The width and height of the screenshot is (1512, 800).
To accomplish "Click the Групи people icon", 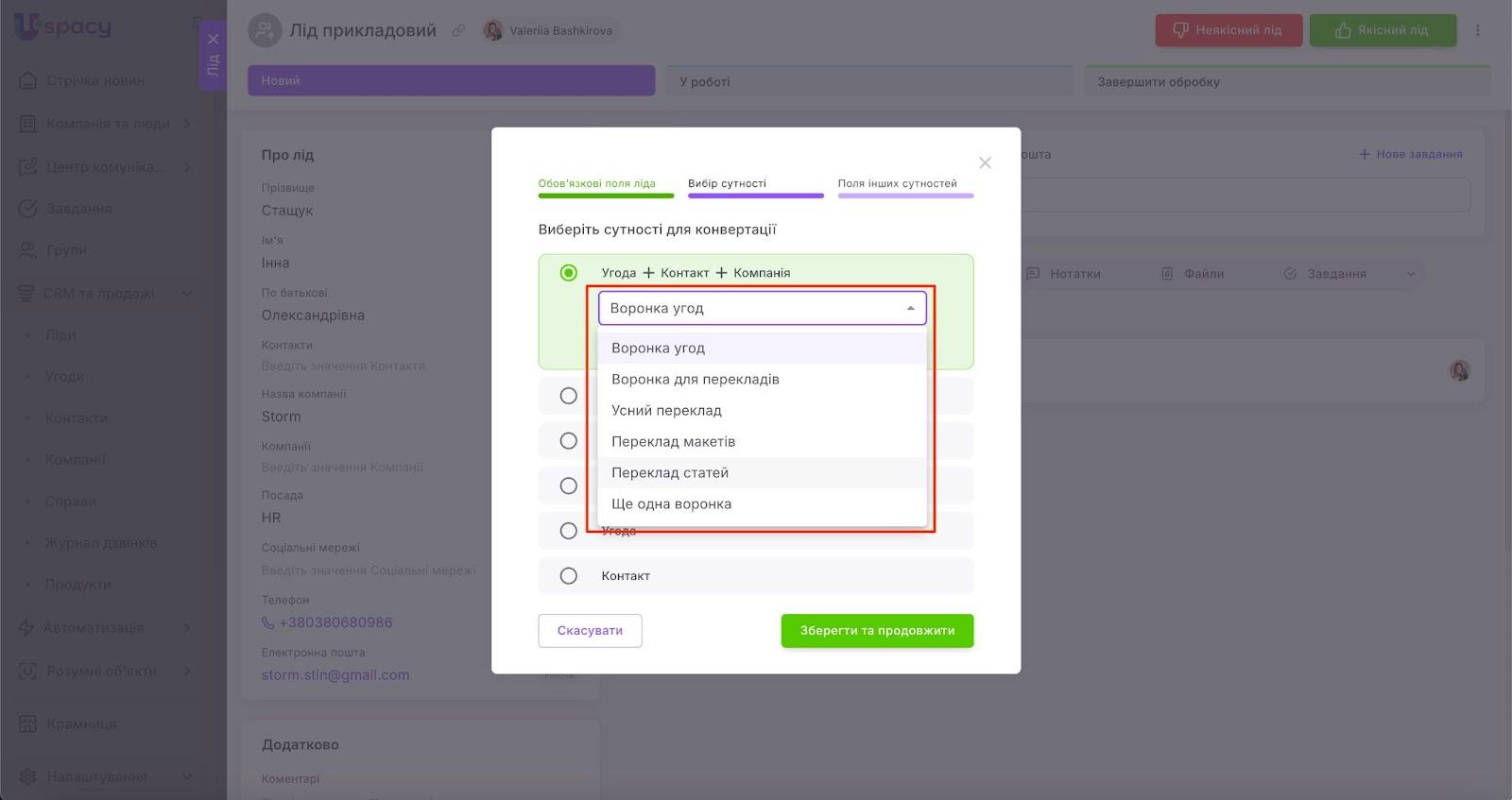I will (x=28, y=250).
